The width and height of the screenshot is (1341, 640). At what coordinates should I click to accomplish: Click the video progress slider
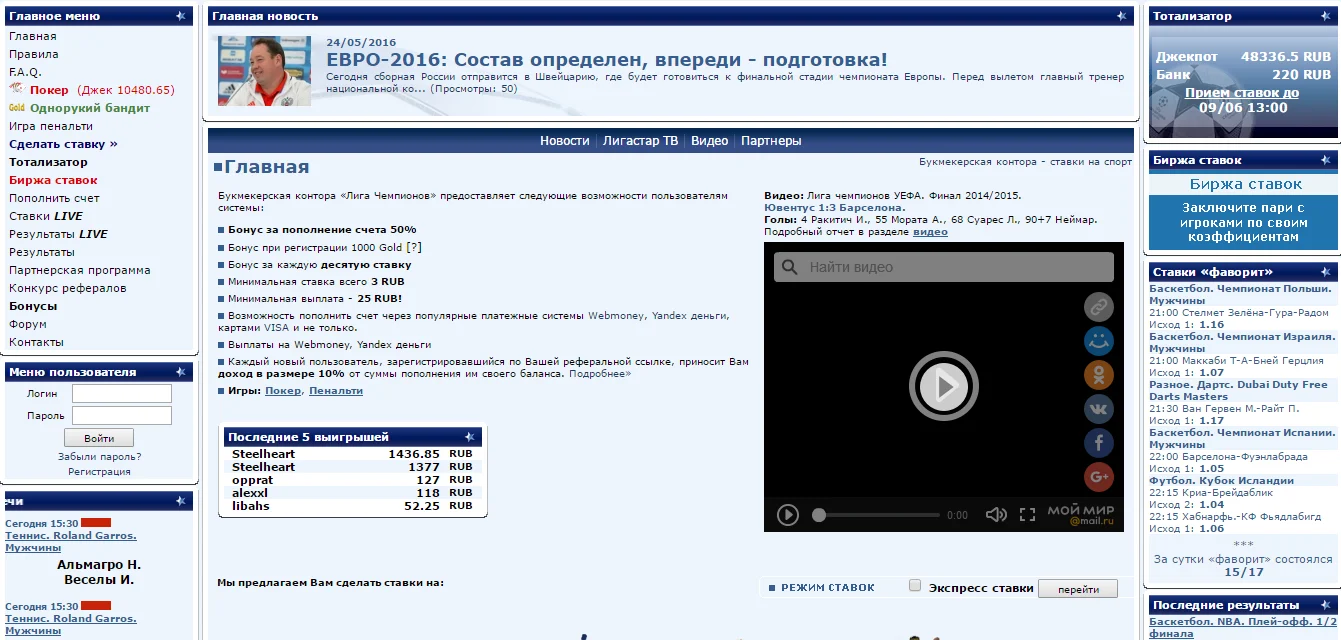coord(878,515)
